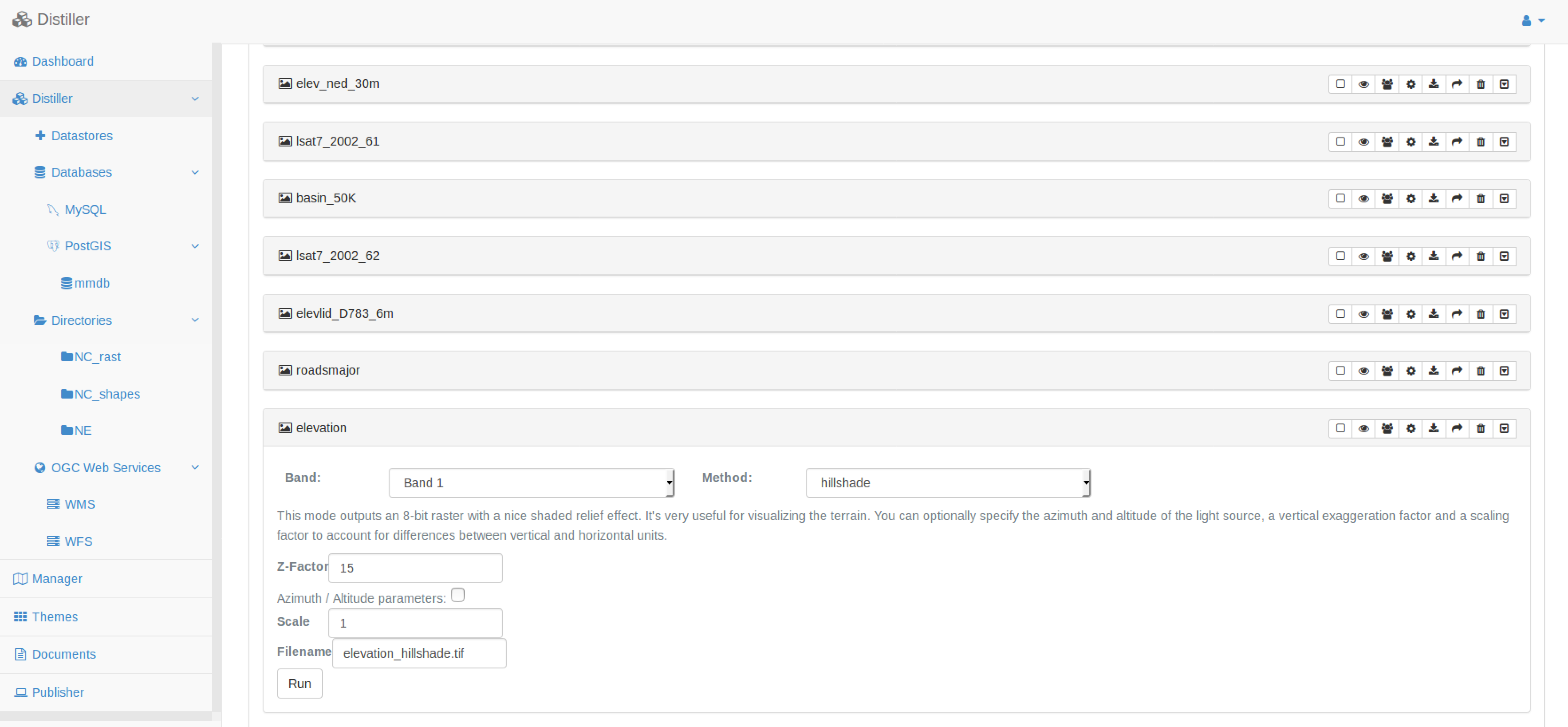1568x727 pixels.
Task: Toggle the eye preview for roadsmajor
Action: tap(1363, 371)
